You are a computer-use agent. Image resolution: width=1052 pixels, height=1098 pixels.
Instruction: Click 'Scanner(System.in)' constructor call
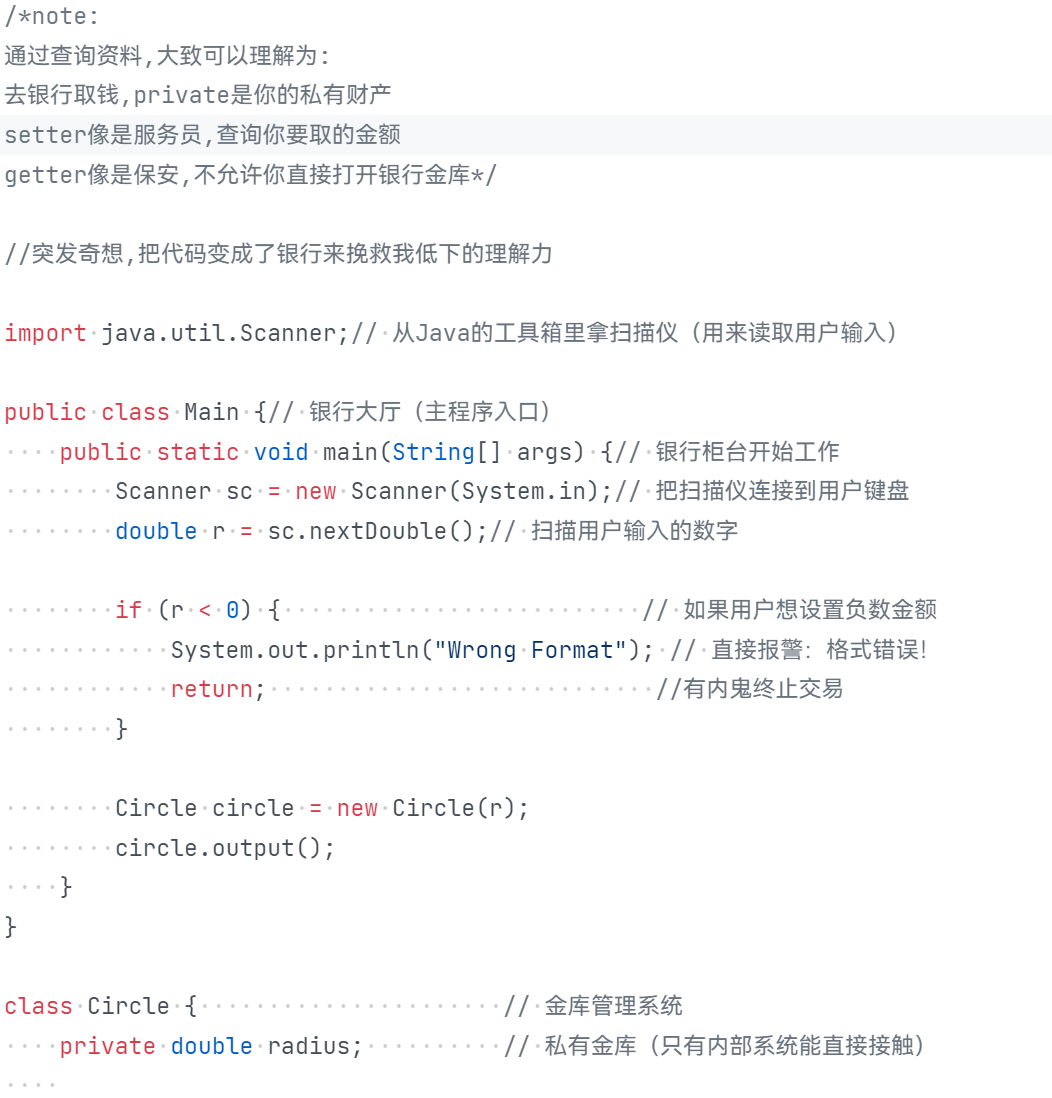(x=476, y=491)
